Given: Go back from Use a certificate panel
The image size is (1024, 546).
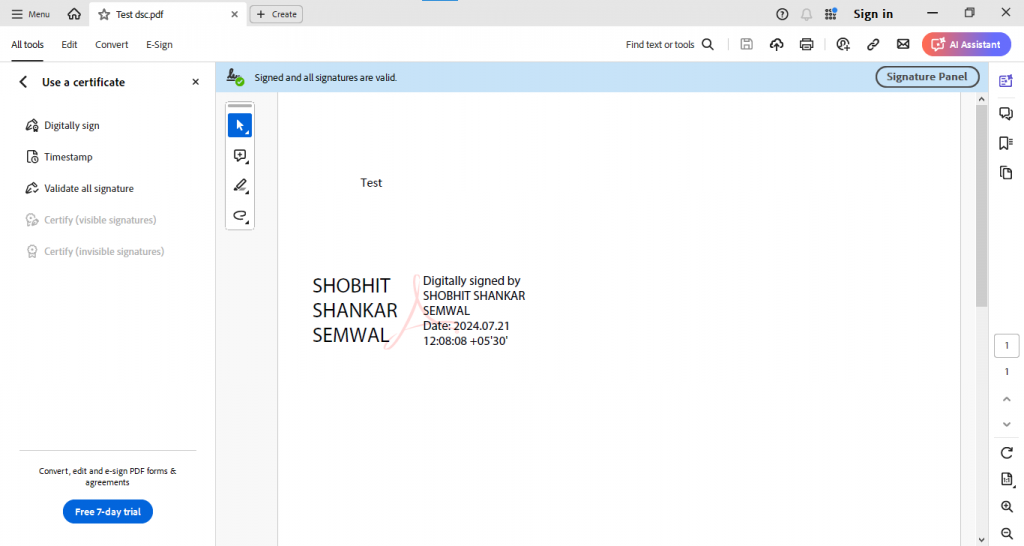Looking at the screenshot, I should pos(24,82).
